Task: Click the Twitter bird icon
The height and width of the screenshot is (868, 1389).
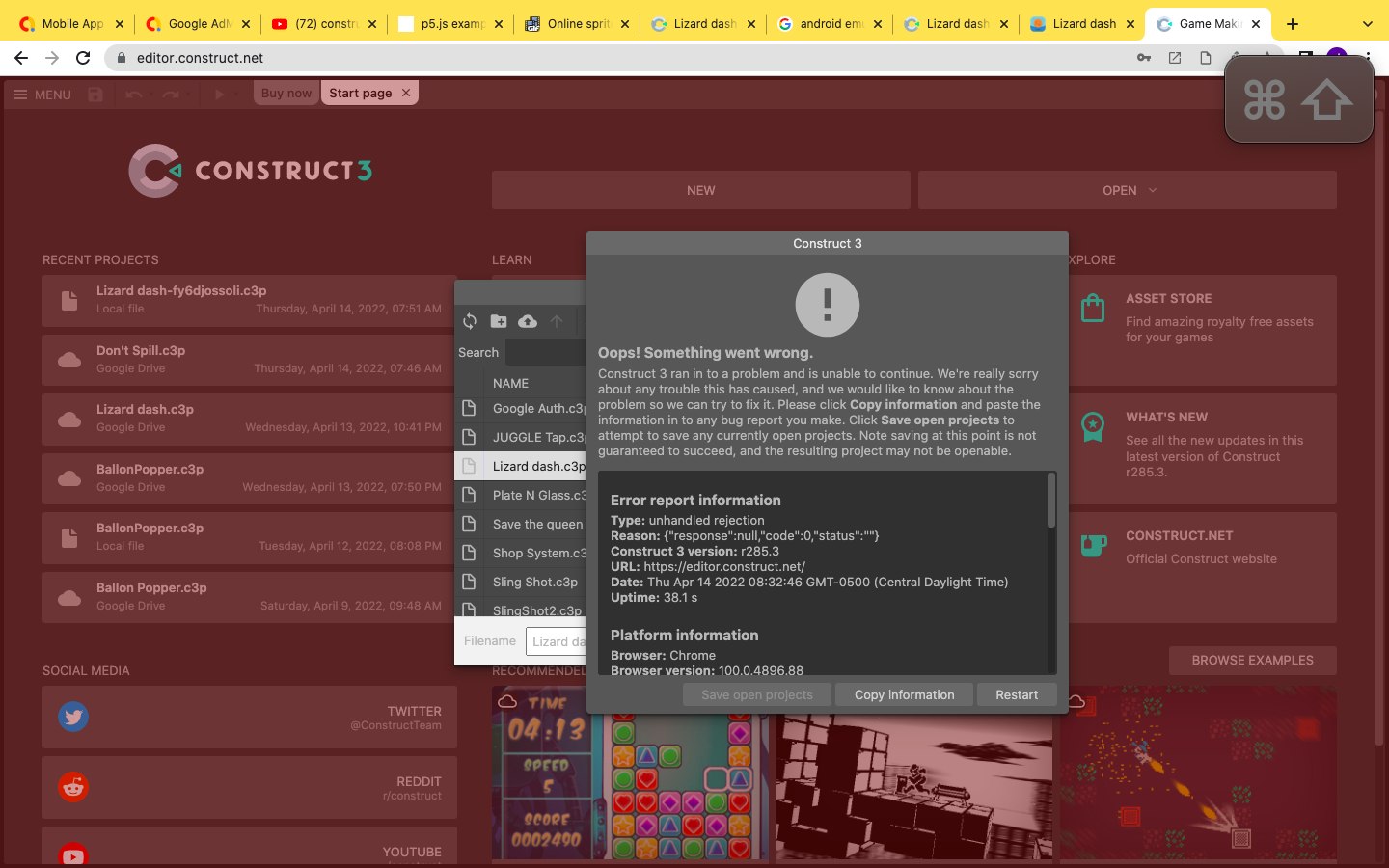Action: (x=73, y=717)
